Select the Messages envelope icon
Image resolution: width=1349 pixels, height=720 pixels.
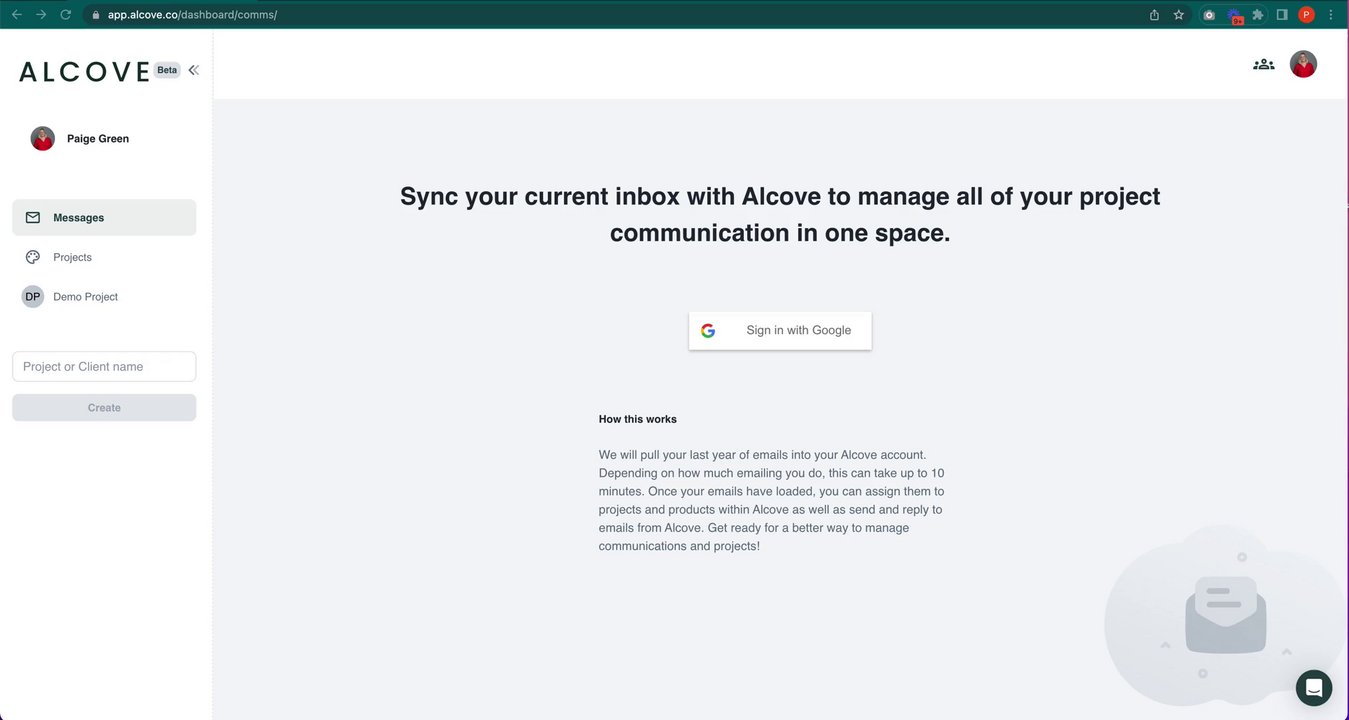click(33, 217)
